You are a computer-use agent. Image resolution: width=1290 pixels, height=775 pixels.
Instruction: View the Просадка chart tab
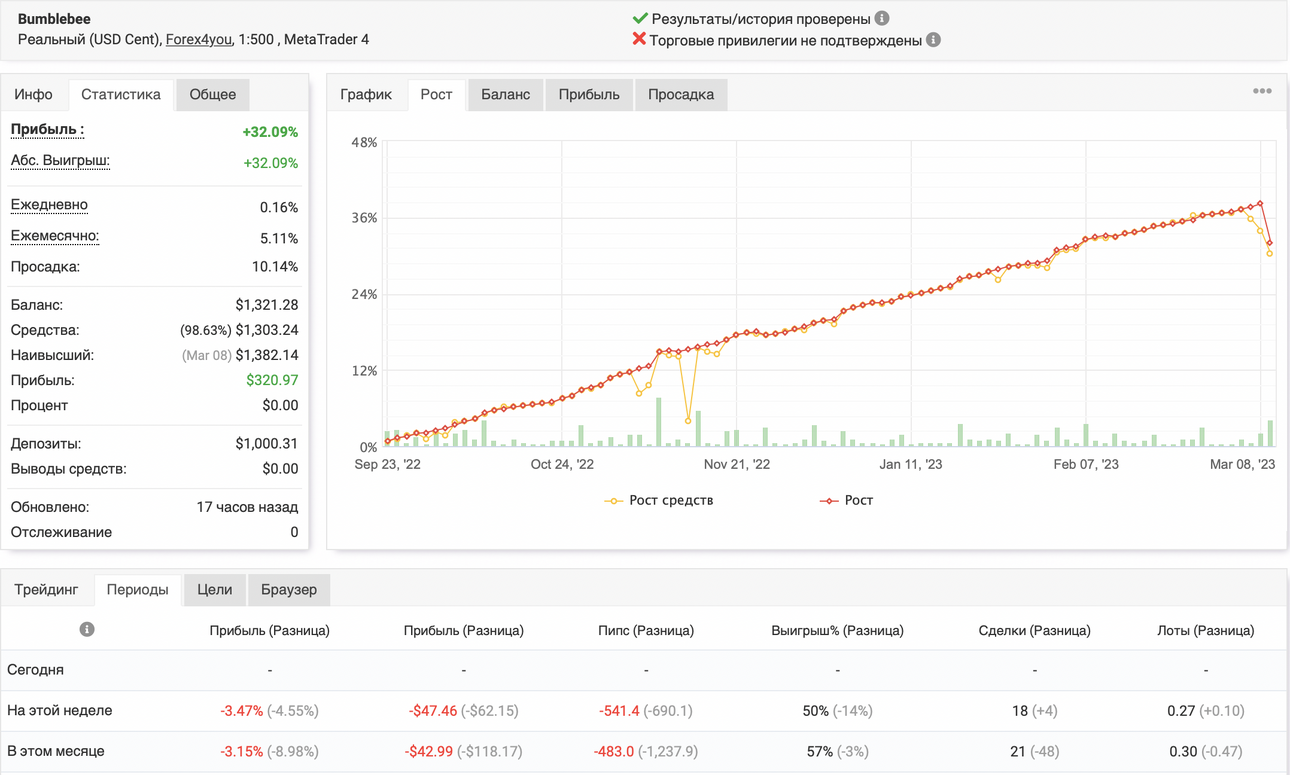pyautogui.click(x=681, y=94)
